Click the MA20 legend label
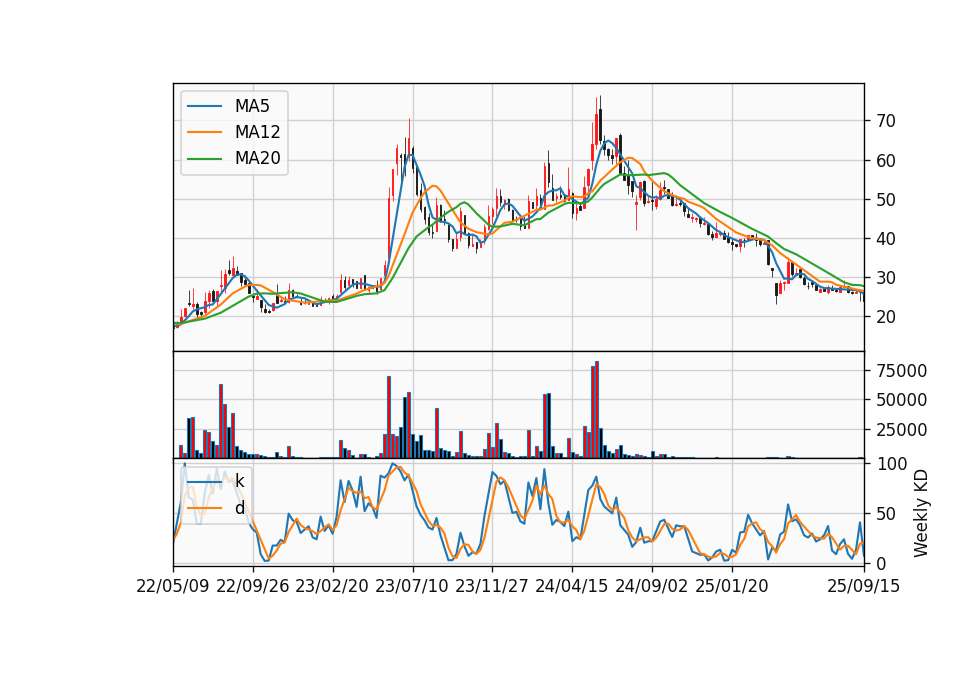This screenshot has height=690, width=960. tap(257, 159)
